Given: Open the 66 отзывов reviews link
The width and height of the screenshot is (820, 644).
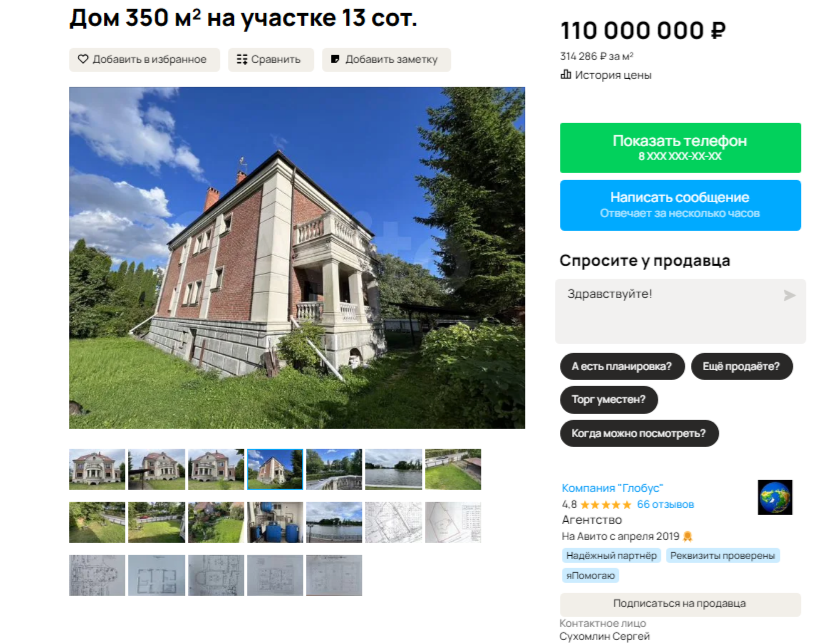Looking at the screenshot, I should pos(665,505).
